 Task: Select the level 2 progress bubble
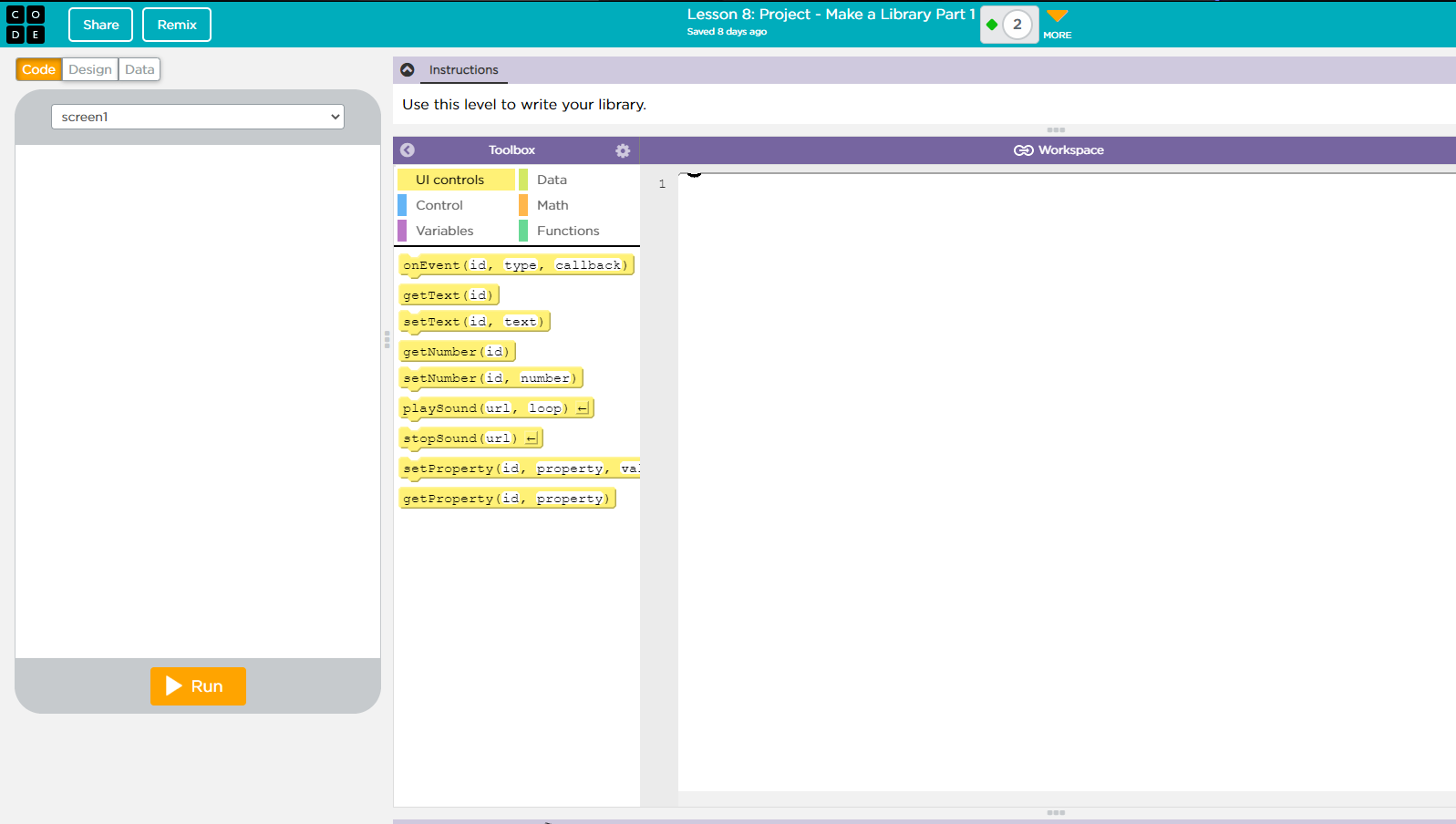coord(1017,25)
